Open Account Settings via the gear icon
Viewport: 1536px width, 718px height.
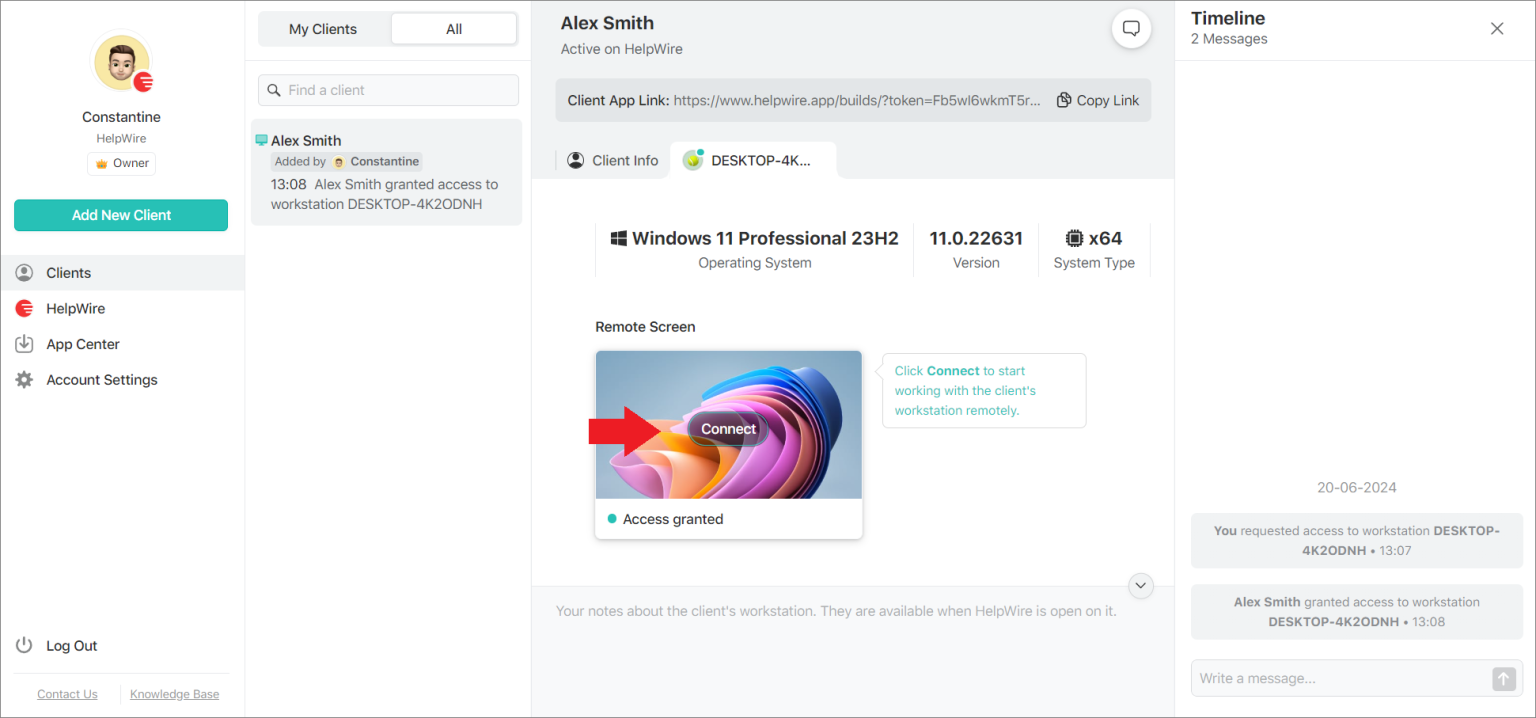23,379
